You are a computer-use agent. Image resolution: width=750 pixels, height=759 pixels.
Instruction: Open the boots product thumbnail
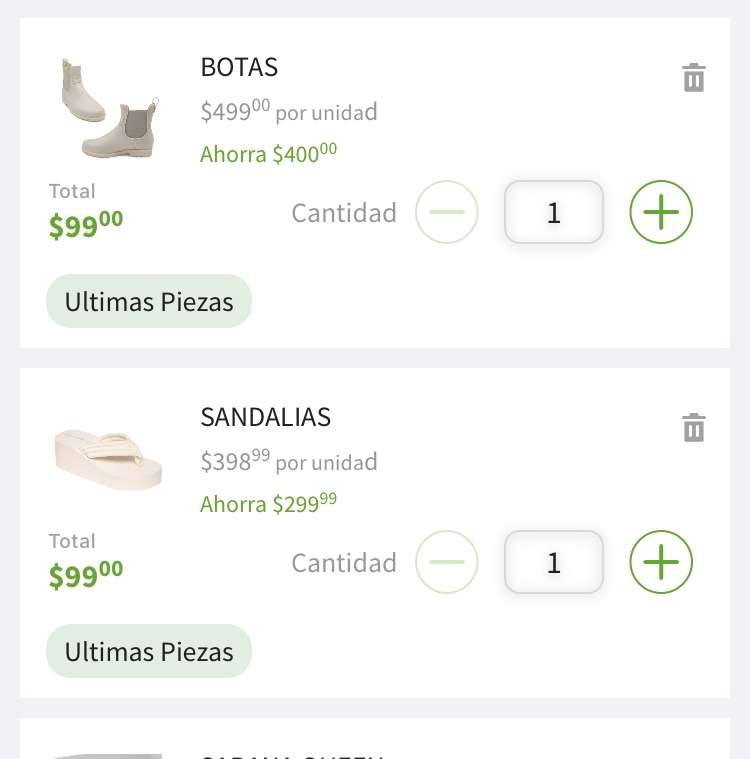coord(110,108)
